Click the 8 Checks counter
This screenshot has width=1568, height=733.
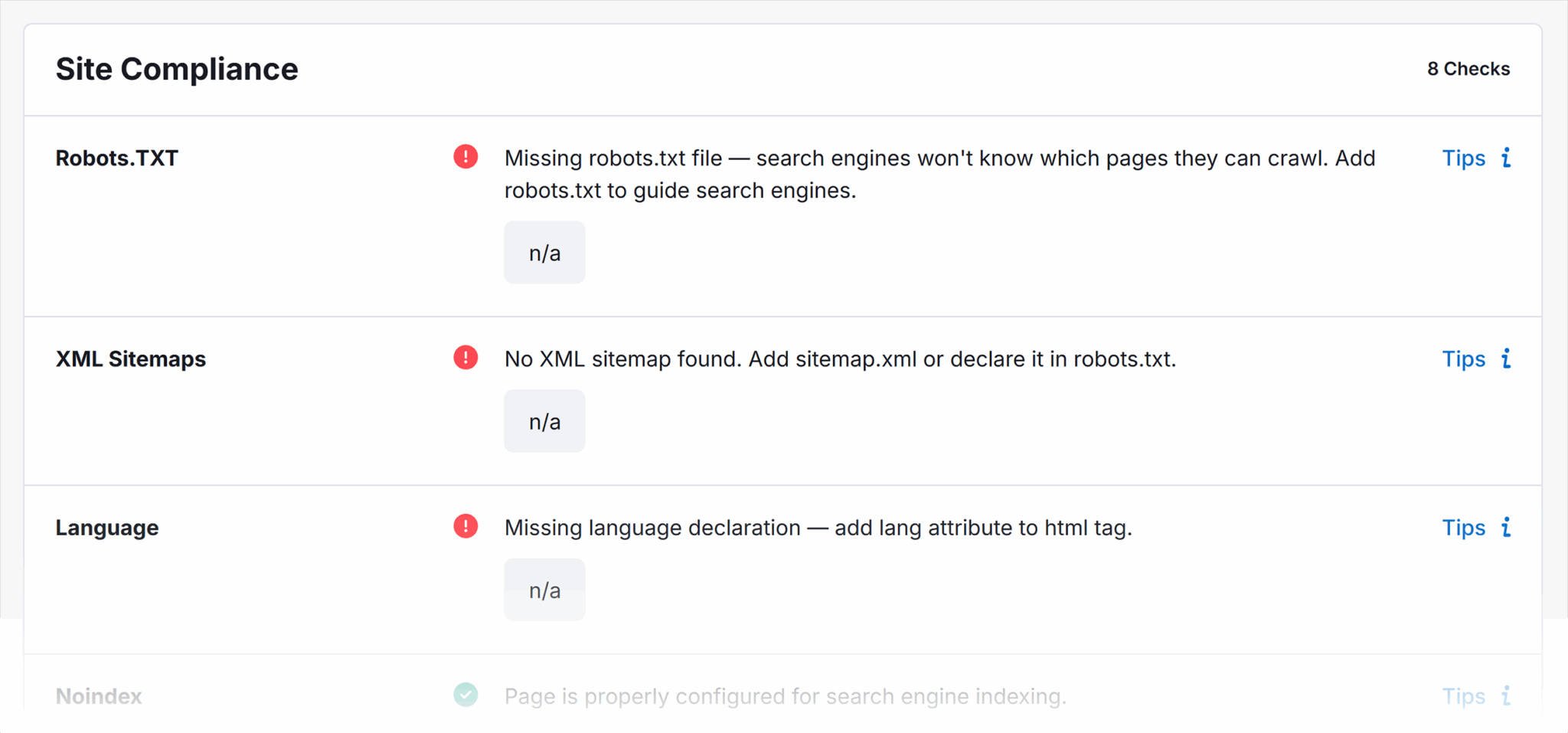tap(1468, 69)
